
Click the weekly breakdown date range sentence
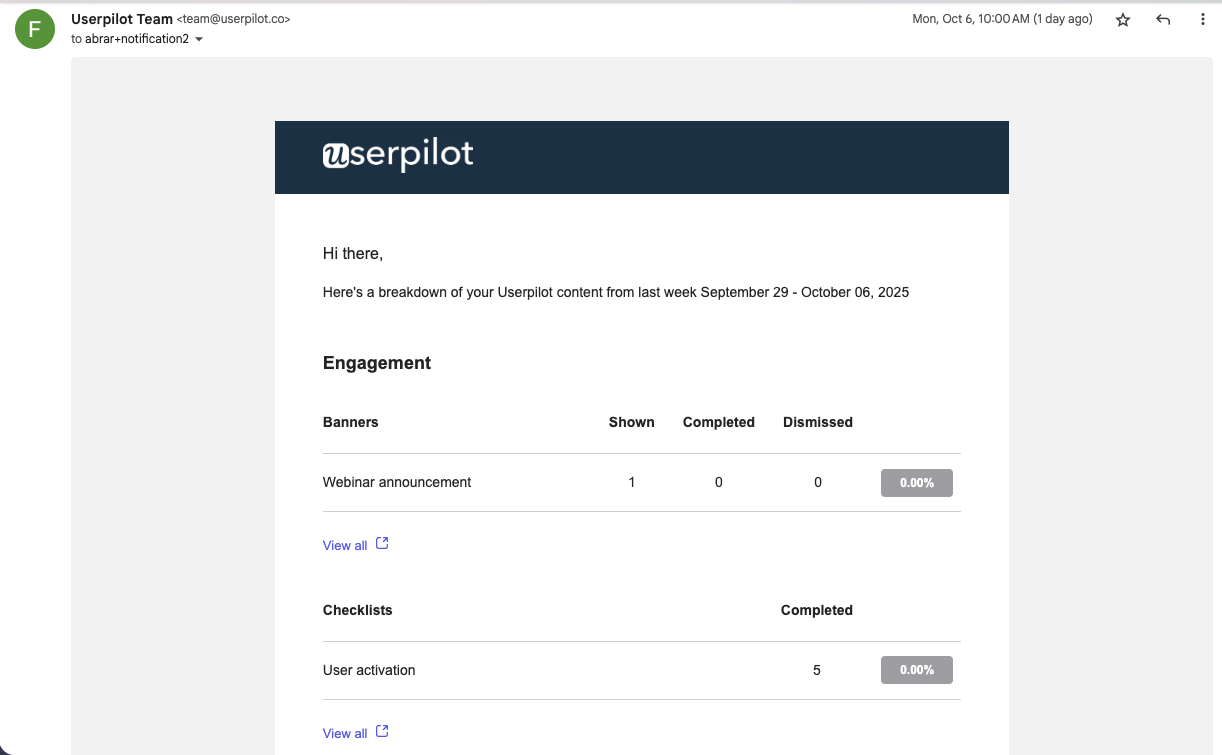616,293
